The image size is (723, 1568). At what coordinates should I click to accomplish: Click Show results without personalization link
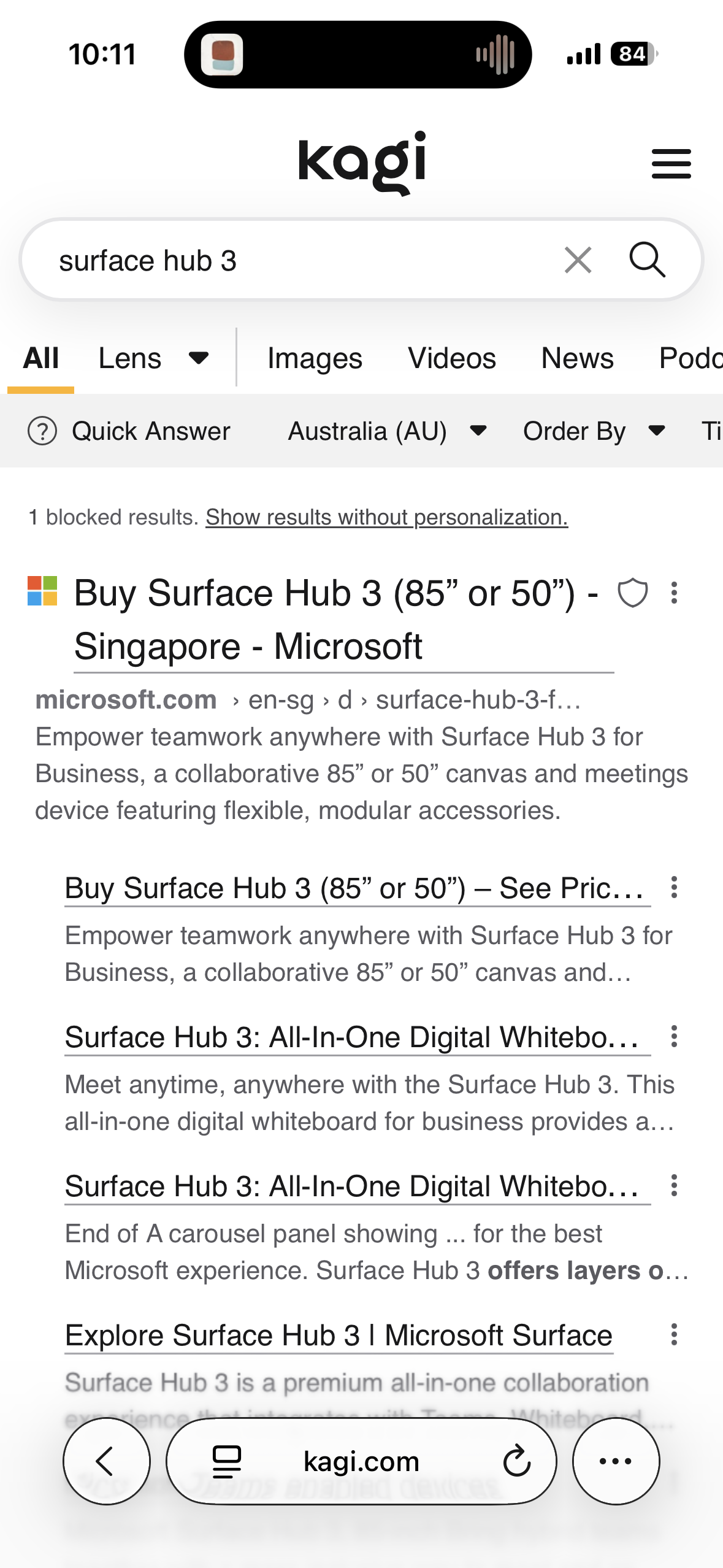(x=386, y=517)
